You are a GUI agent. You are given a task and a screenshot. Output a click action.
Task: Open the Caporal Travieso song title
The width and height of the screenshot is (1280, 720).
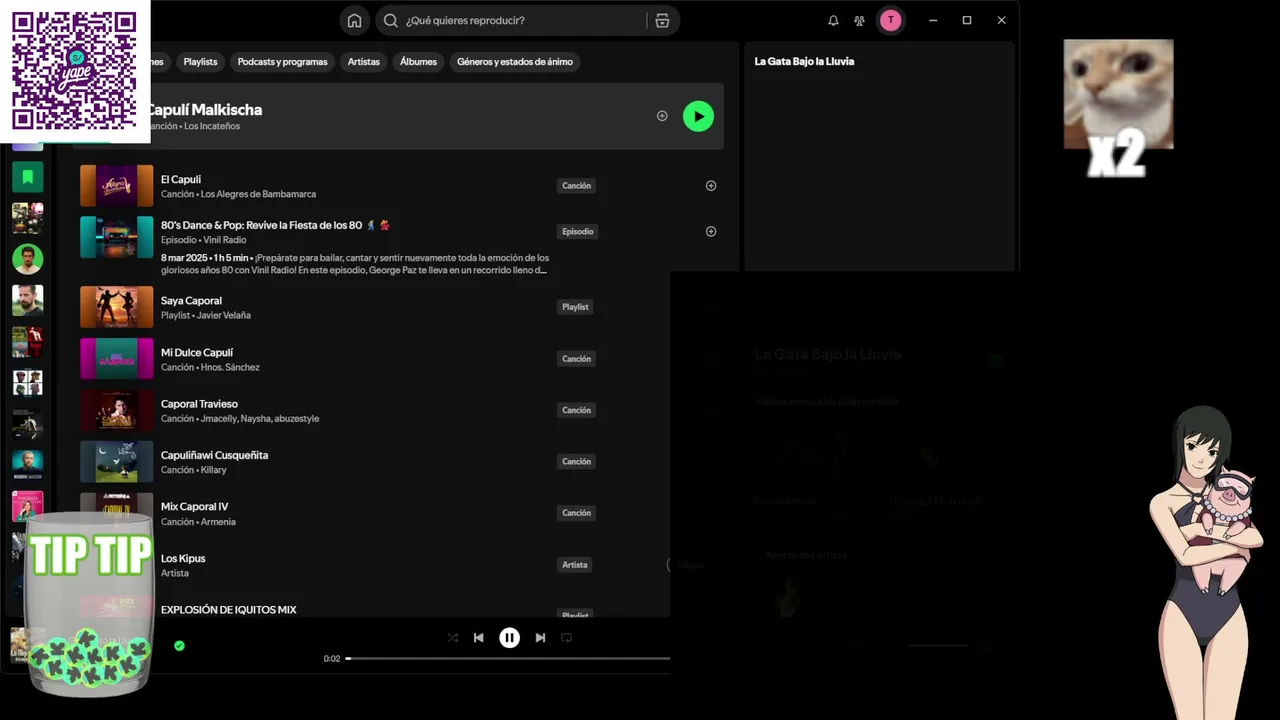(x=199, y=404)
